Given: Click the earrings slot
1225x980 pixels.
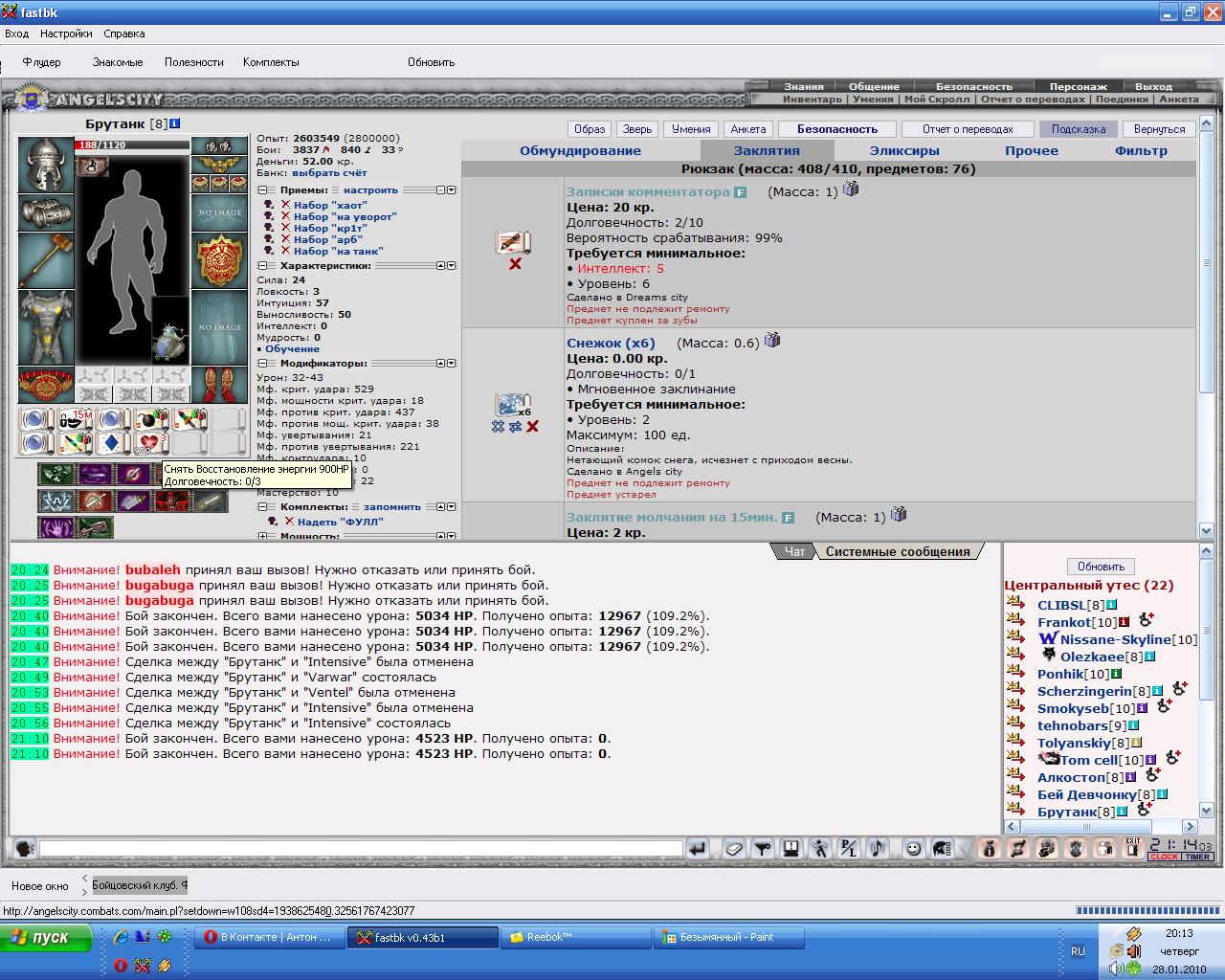Looking at the screenshot, I should (x=219, y=146).
